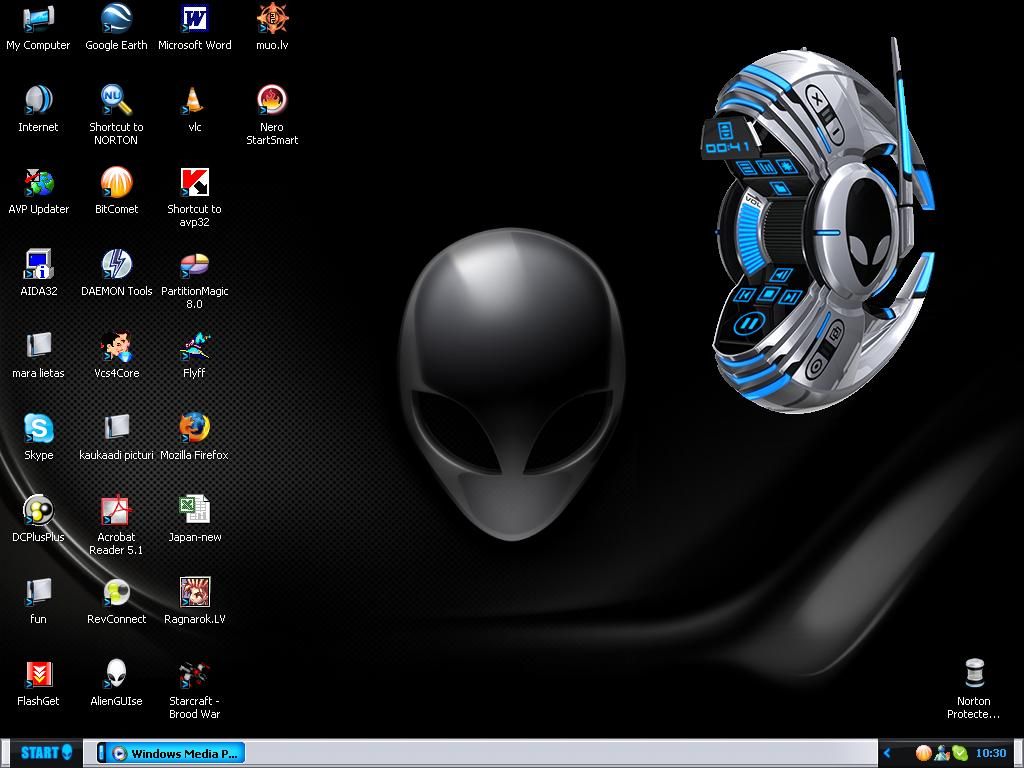Viewport: 1024px width, 768px height.
Task: Open the Microsoft Word shortcut
Action: click(195, 29)
